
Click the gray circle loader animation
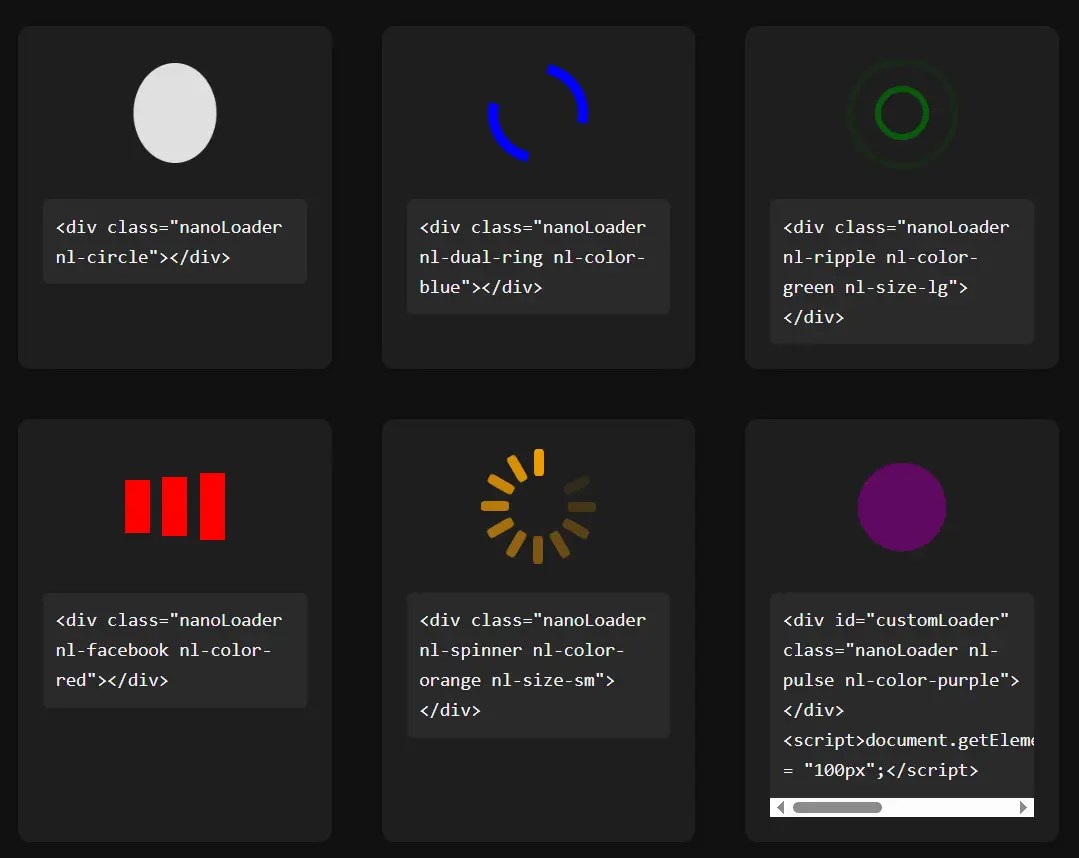[175, 113]
